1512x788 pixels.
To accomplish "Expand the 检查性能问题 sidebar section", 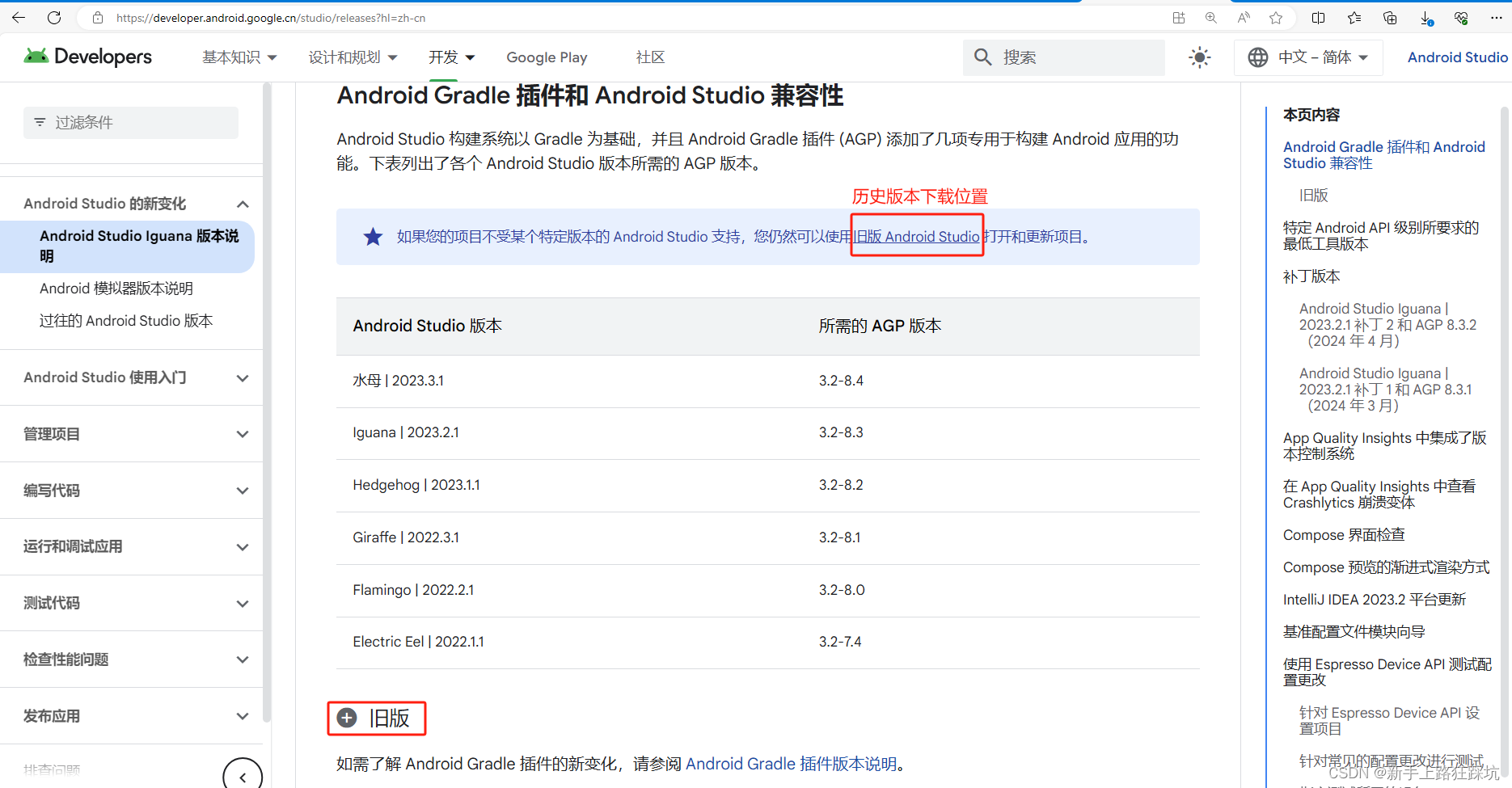I will click(243, 659).
